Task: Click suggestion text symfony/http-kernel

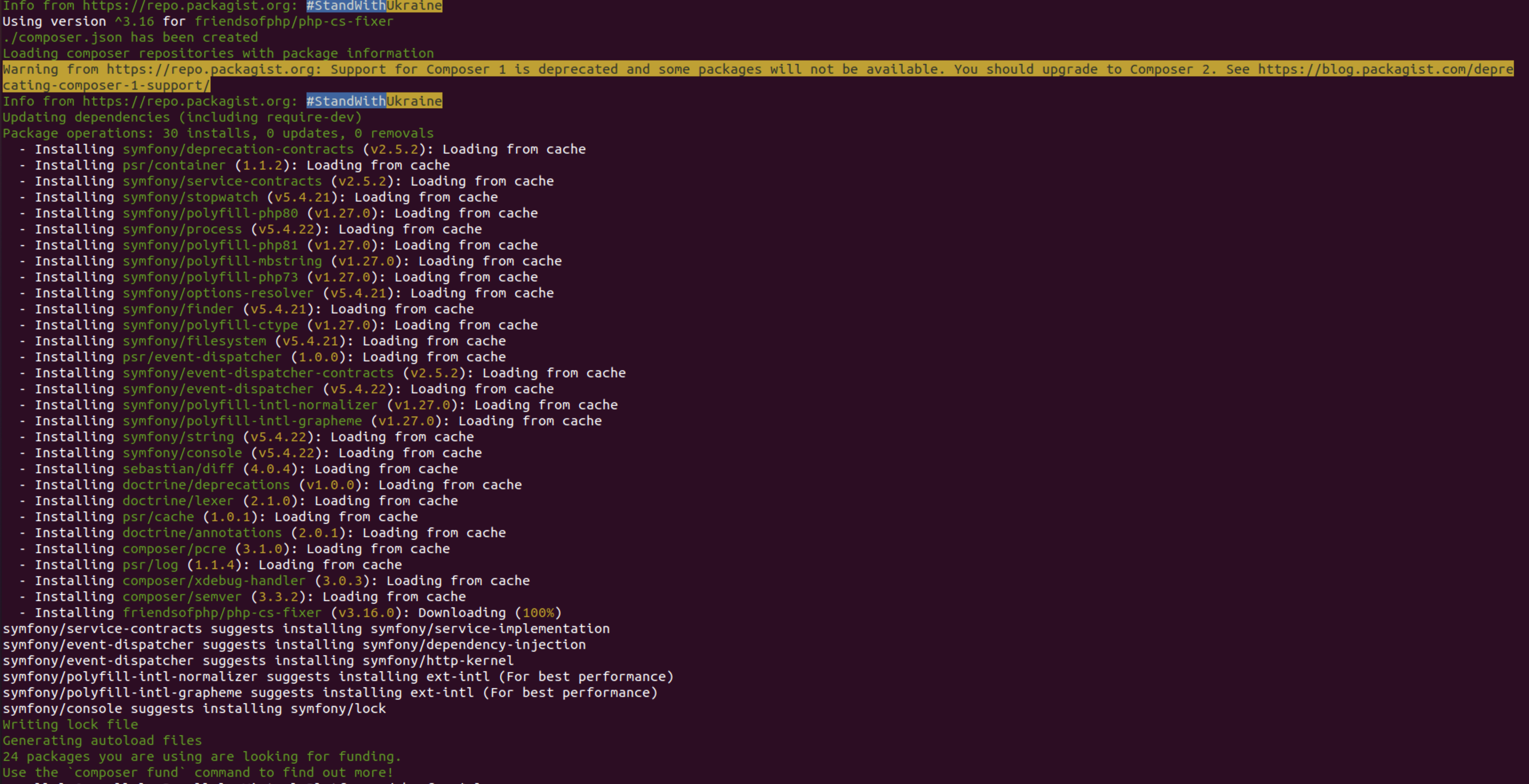Action: pos(438,661)
